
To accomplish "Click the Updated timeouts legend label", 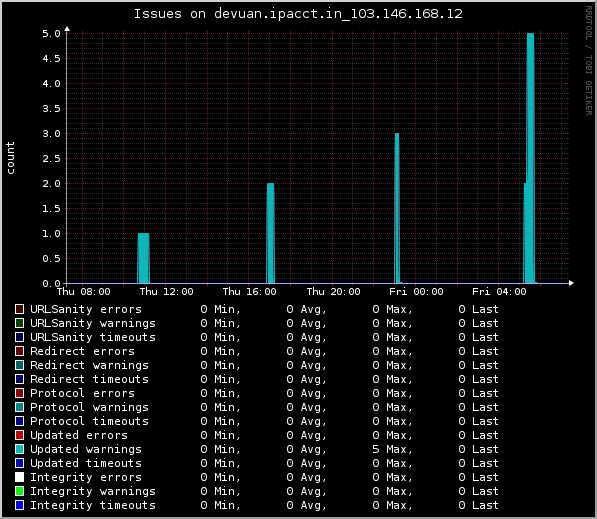I will [x=86, y=463].
